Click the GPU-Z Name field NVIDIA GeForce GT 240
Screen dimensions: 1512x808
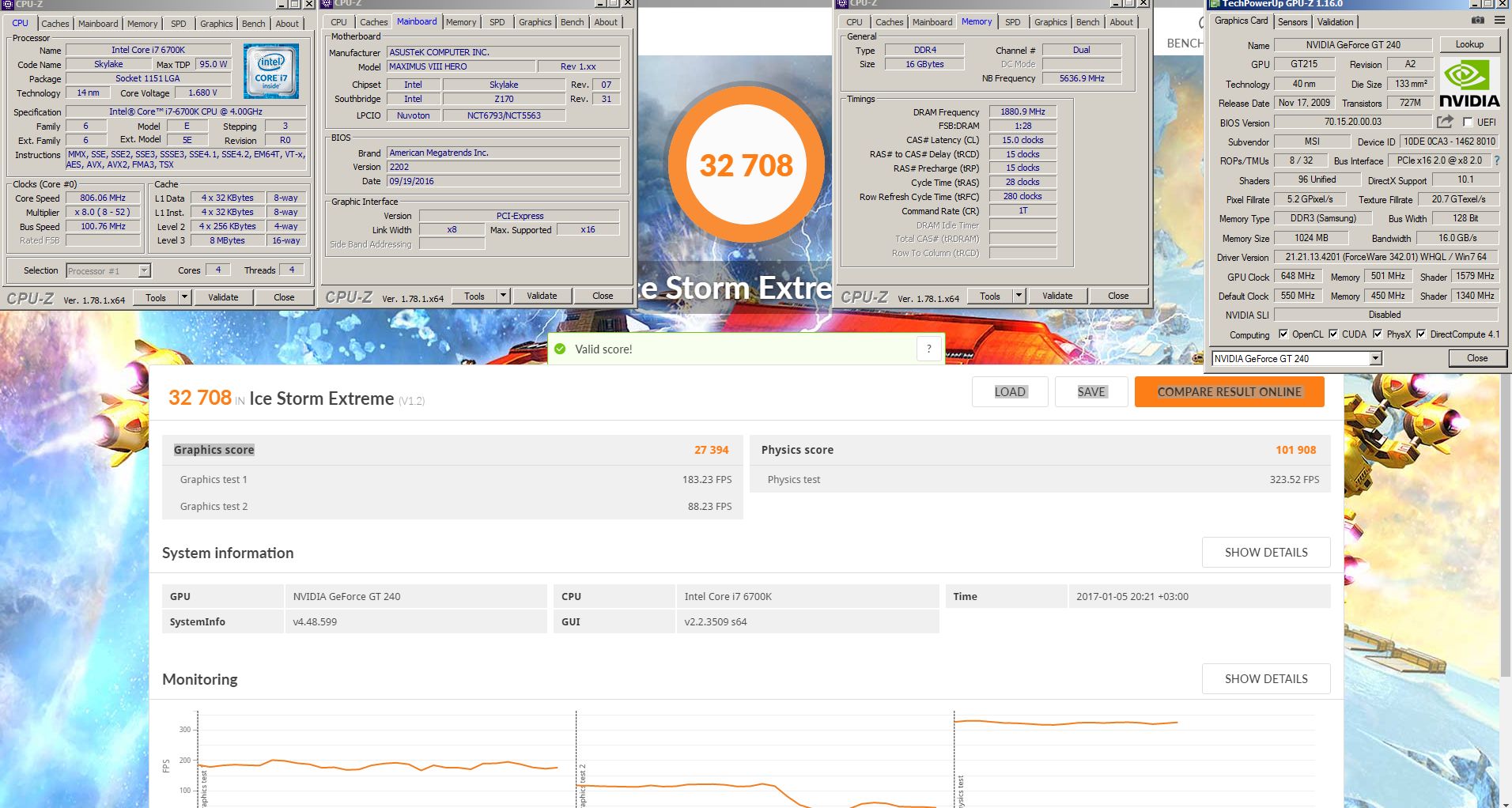(1352, 45)
